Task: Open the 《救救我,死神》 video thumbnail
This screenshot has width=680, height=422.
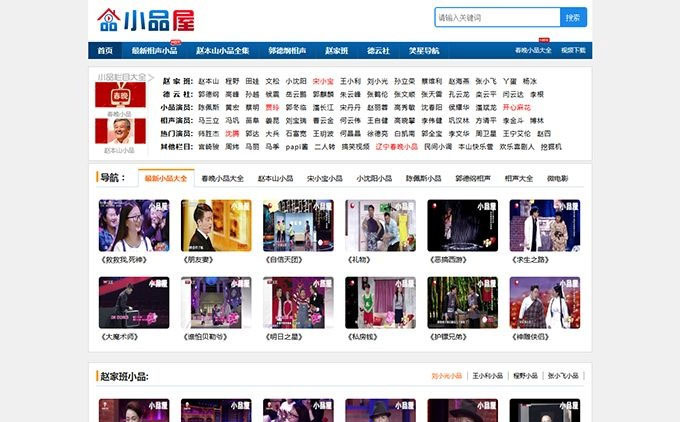Action: point(134,226)
